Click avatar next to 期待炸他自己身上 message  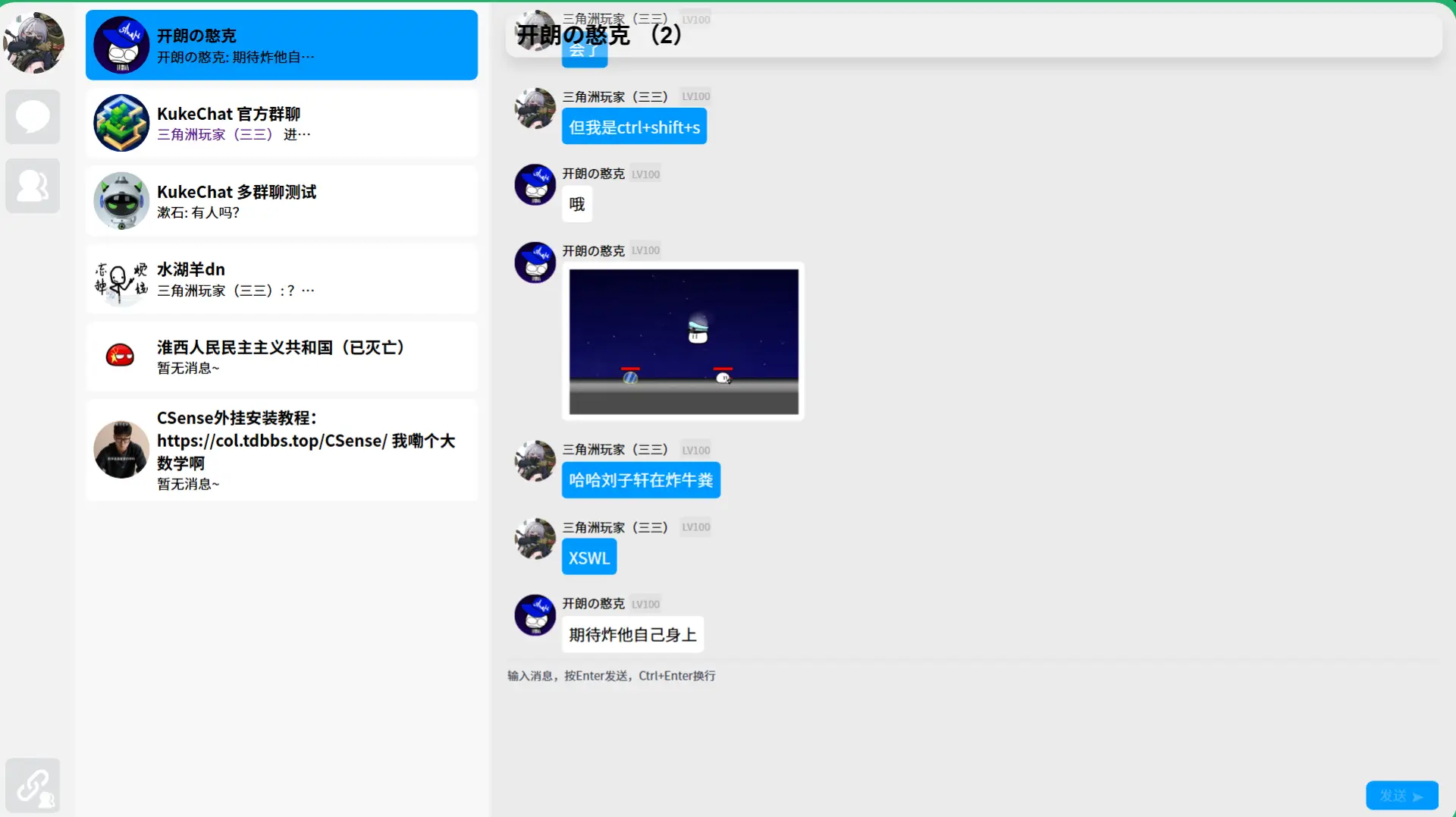pos(535,615)
